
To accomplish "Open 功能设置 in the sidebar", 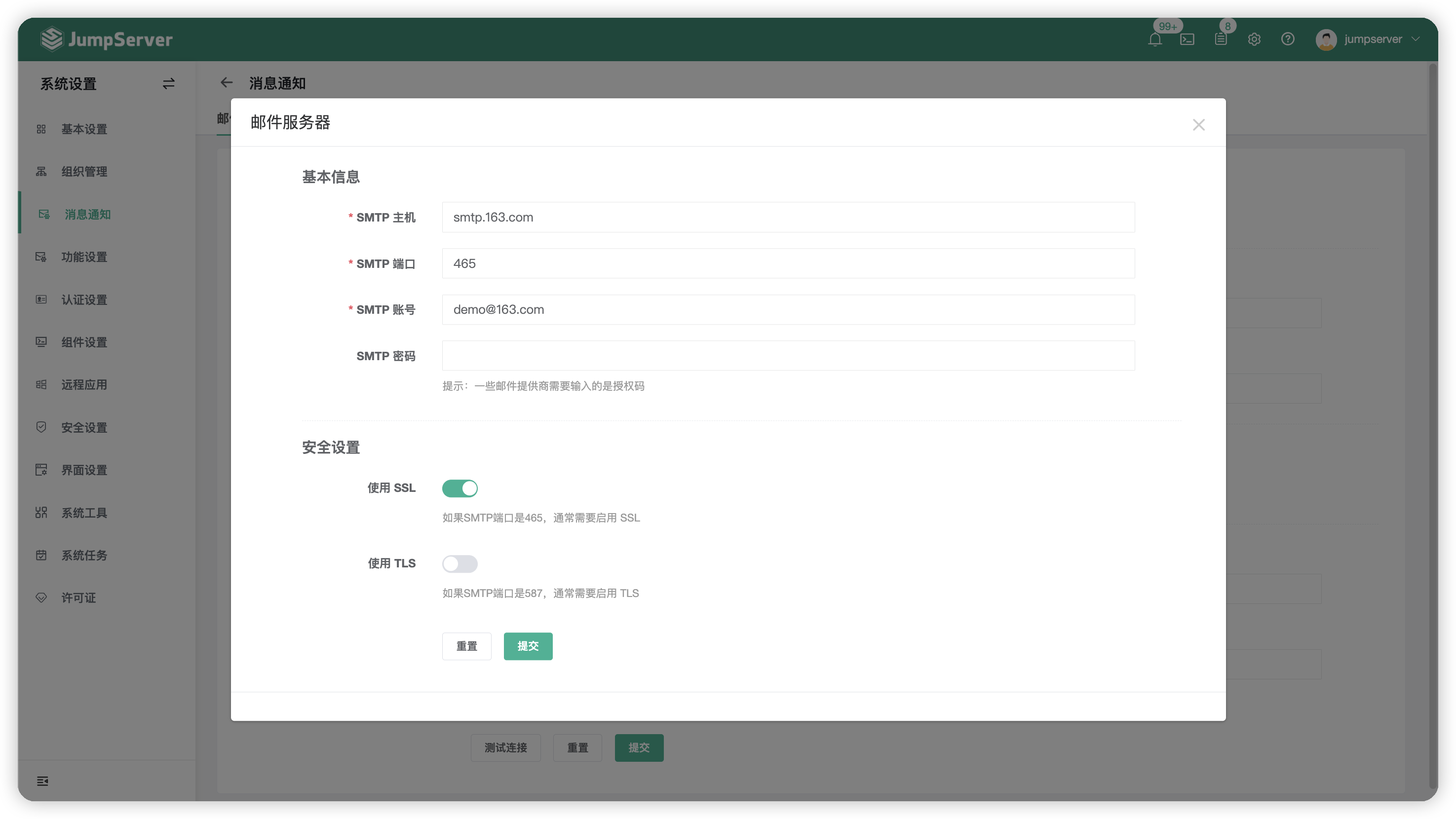I will tap(107, 257).
